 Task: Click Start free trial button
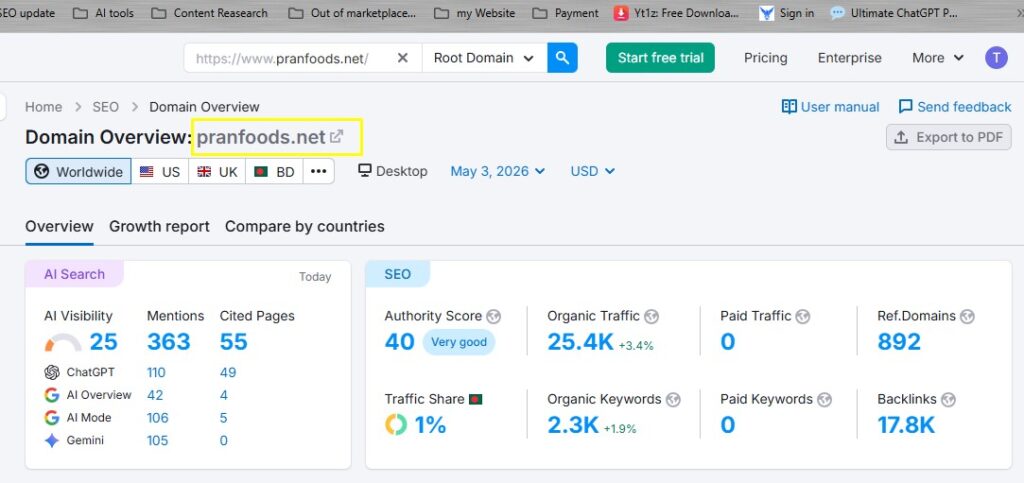(660, 57)
